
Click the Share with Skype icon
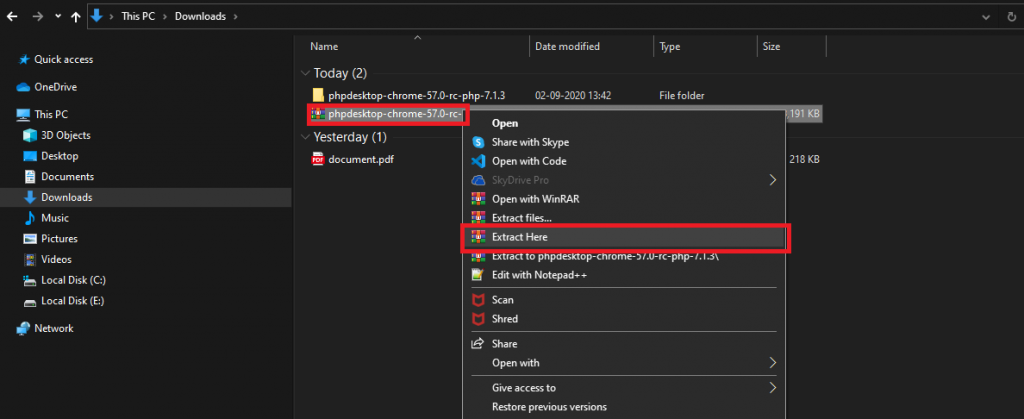[x=477, y=142]
